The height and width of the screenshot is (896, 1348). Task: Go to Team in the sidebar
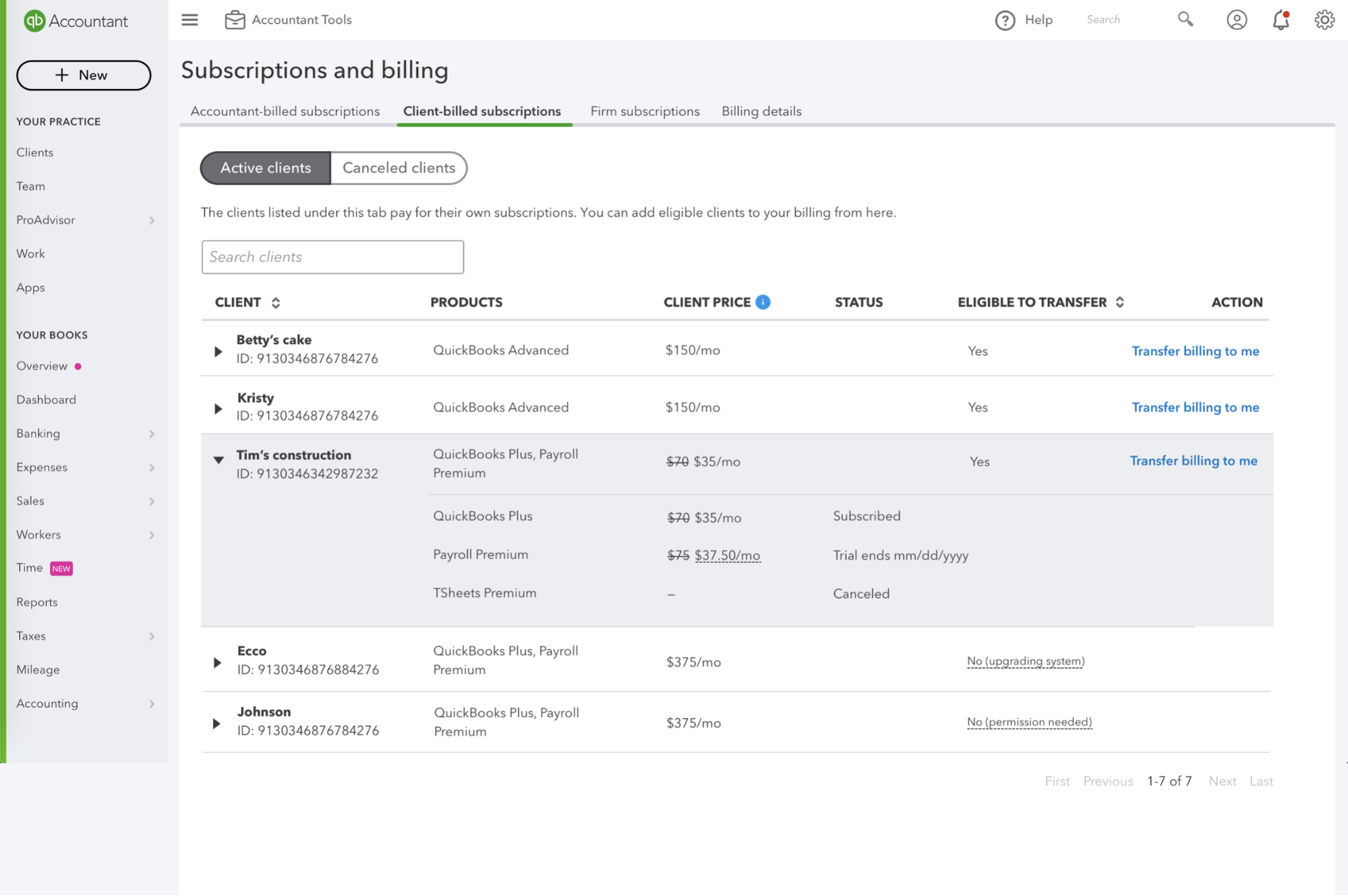point(30,186)
